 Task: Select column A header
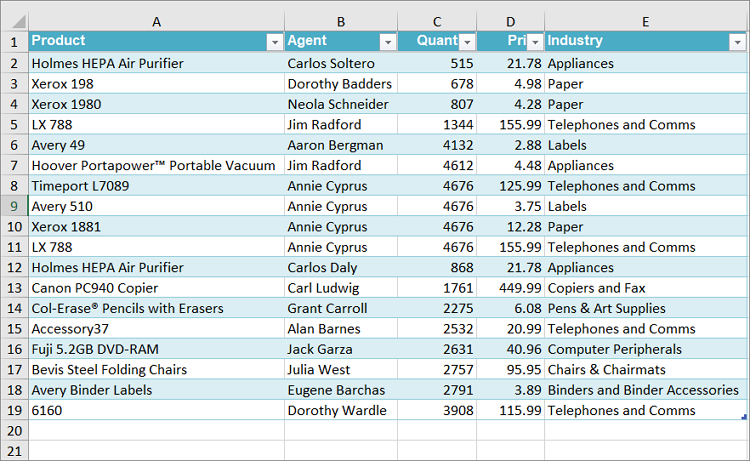pyautogui.click(x=156, y=22)
